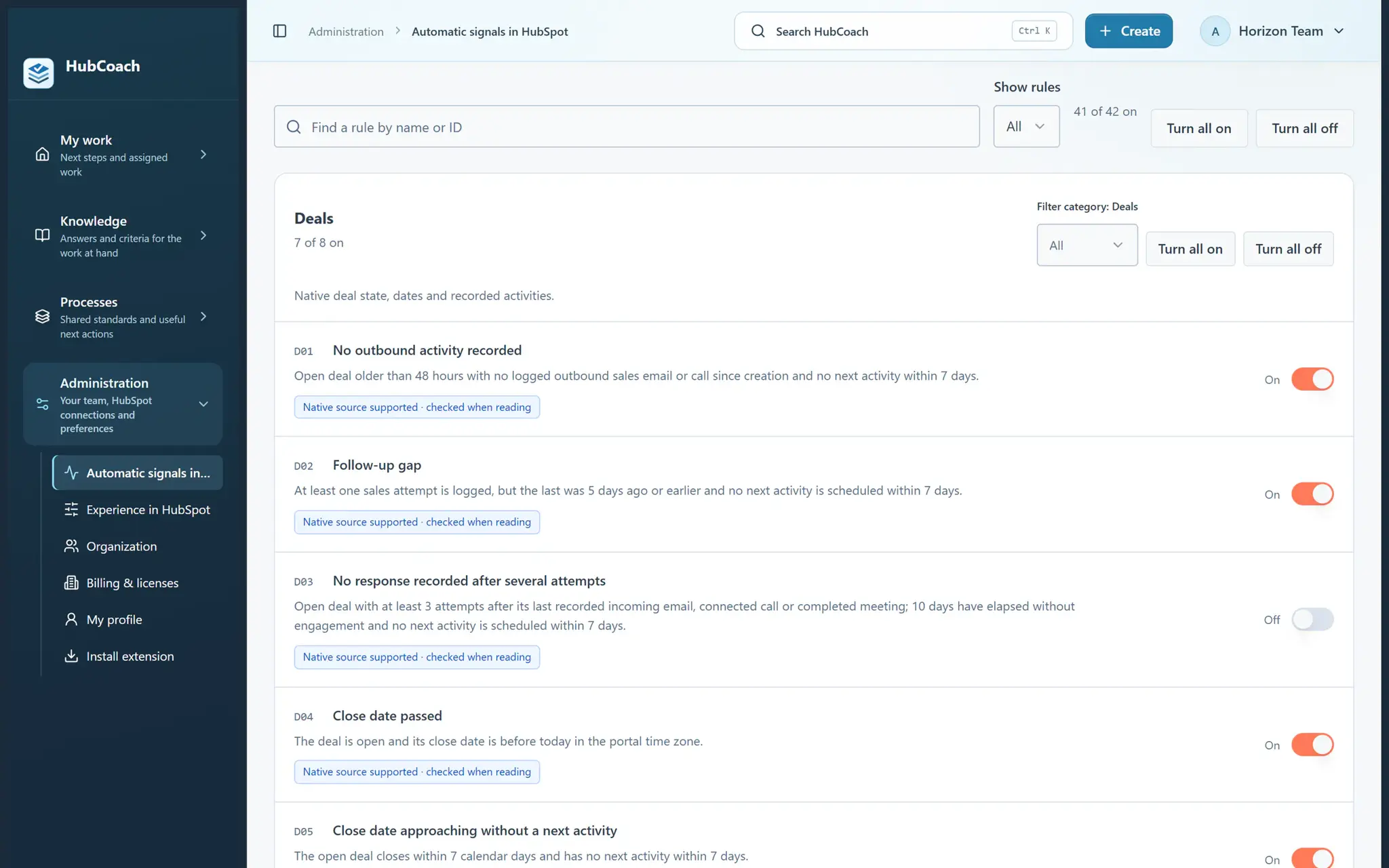Click the global Turn all off button

point(1304,128)
